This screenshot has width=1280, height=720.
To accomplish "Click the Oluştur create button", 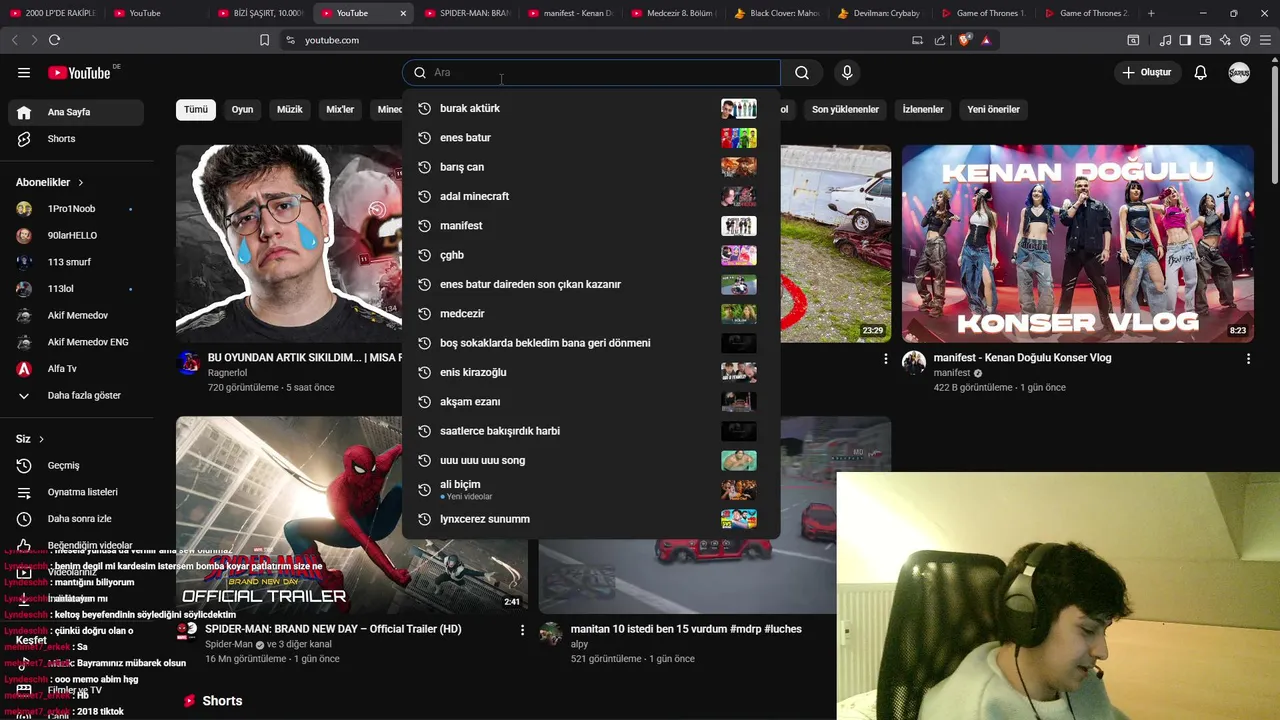I will click(x=1147, y=72).
